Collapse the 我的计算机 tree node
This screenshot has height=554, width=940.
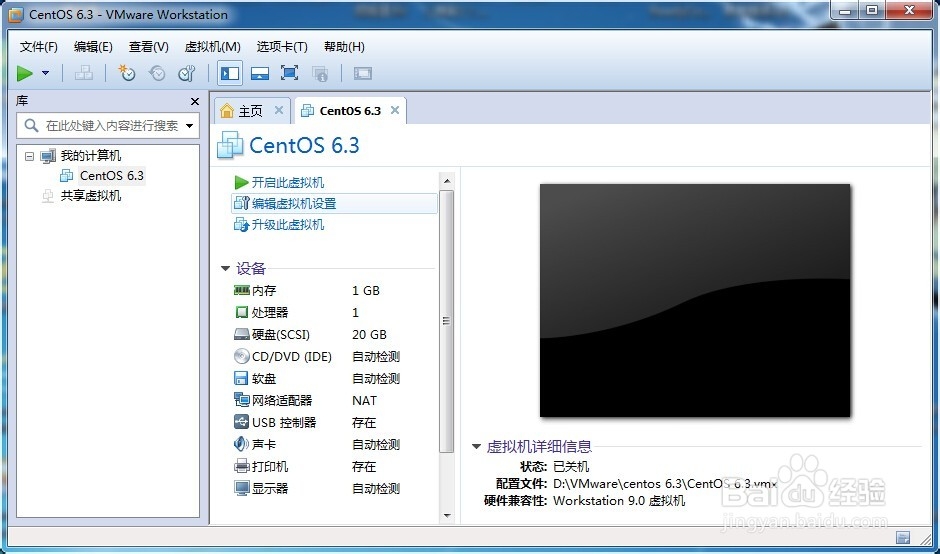[29, 156]
